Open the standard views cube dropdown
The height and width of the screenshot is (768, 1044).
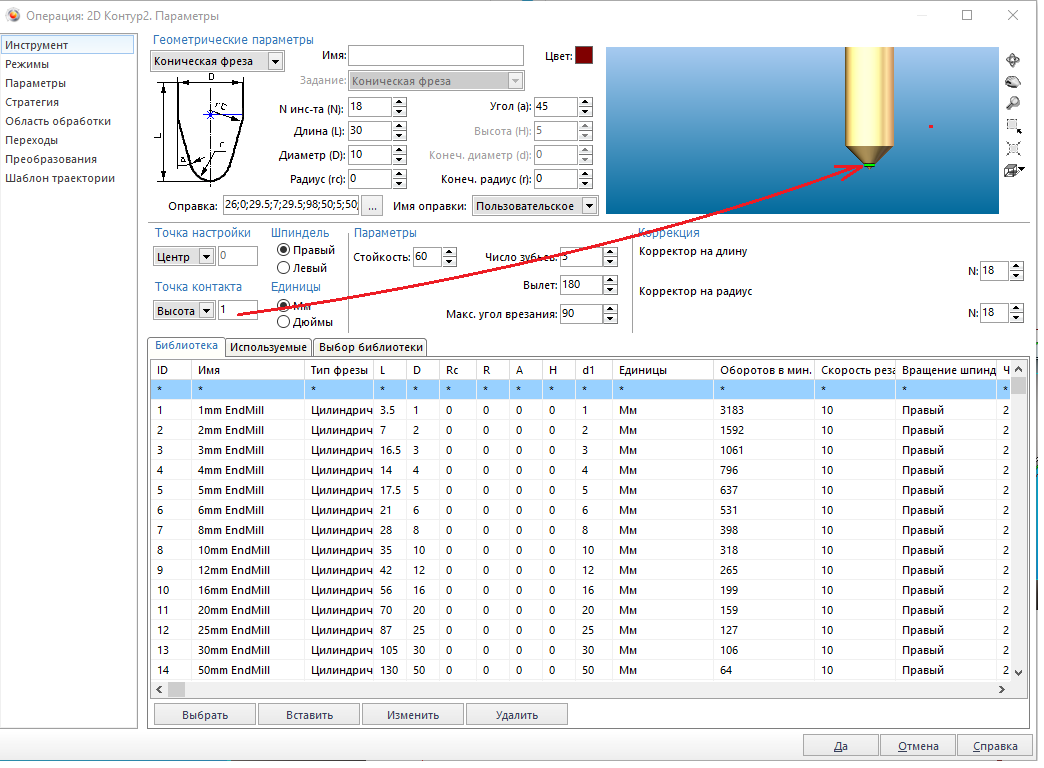coord(1014,171)
